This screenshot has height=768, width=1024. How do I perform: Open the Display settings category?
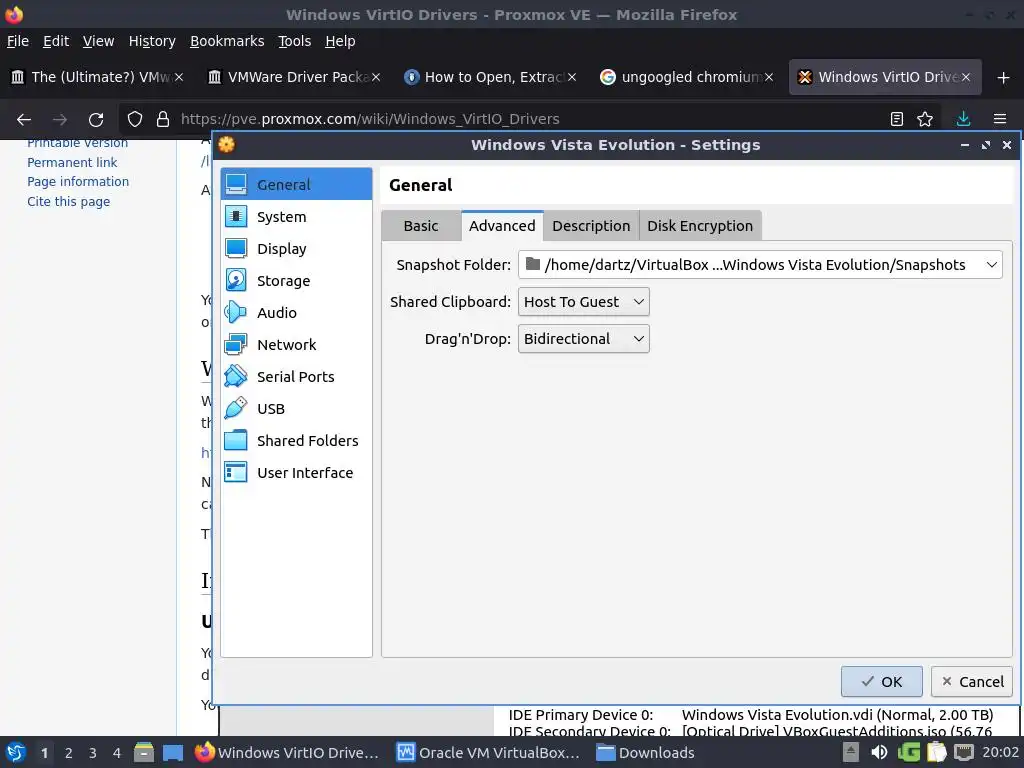tap(296, 248)
